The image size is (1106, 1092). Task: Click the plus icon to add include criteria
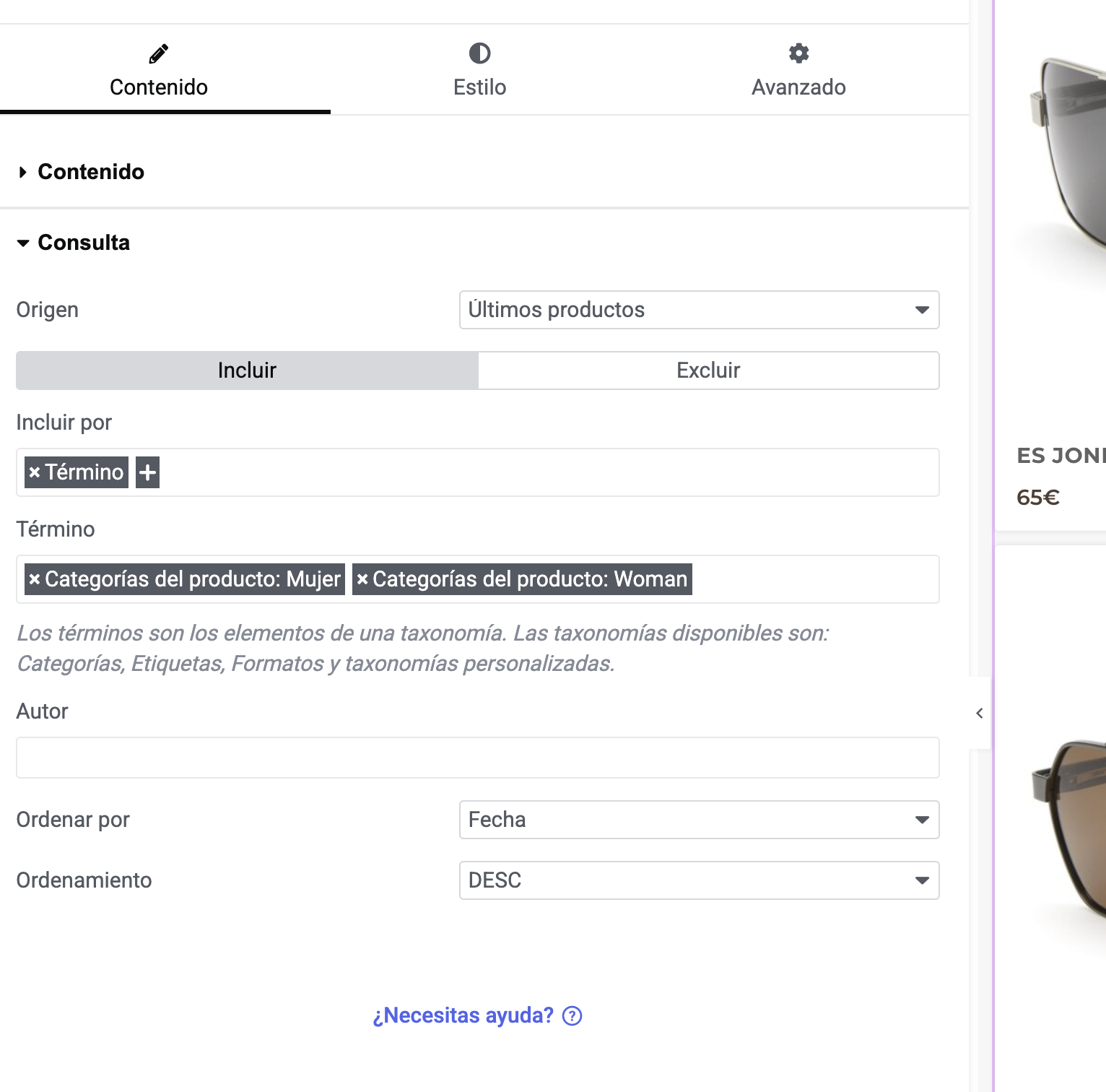[148, 472]
